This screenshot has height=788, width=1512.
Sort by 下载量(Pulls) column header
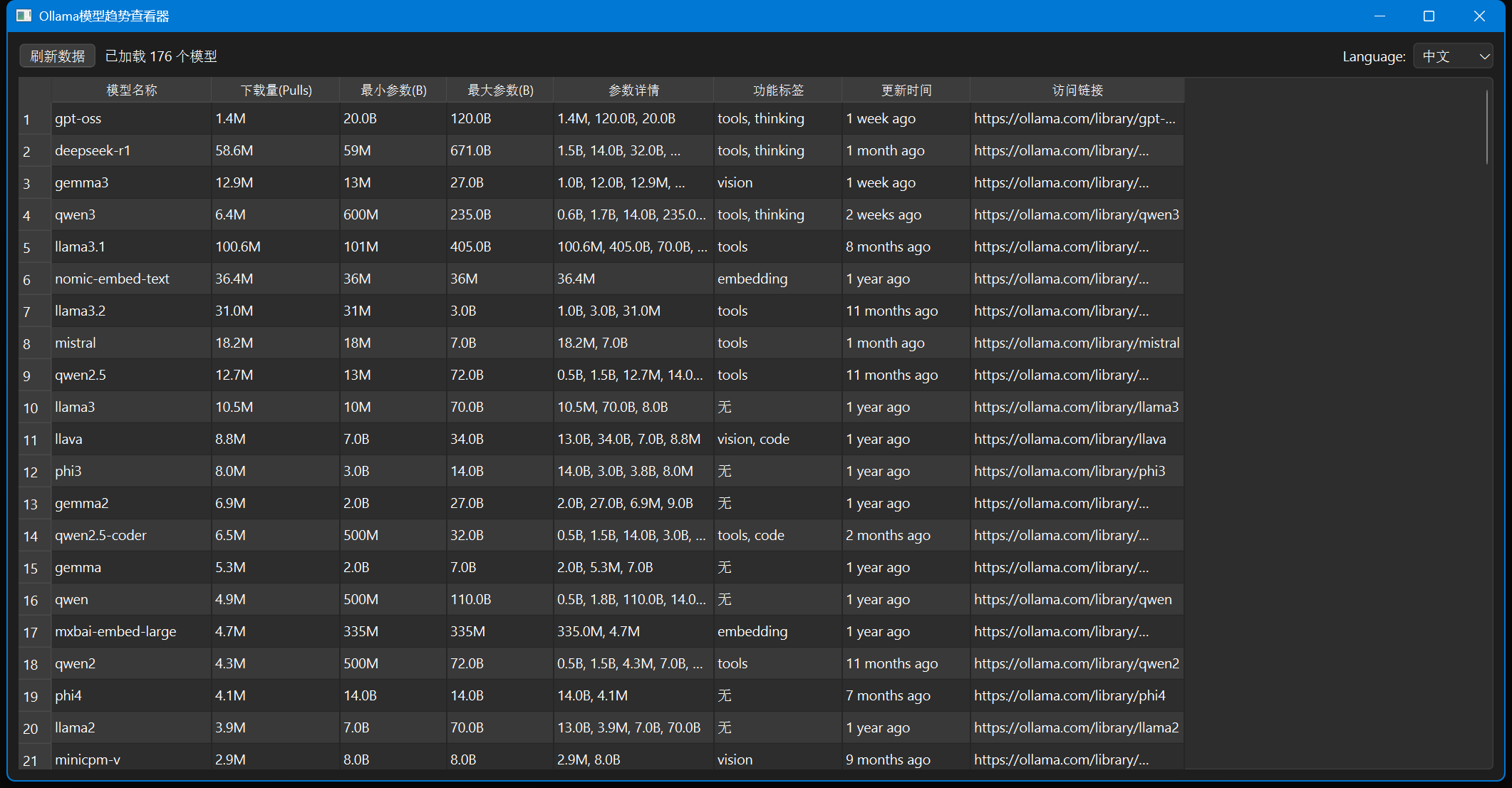[276, 90]
